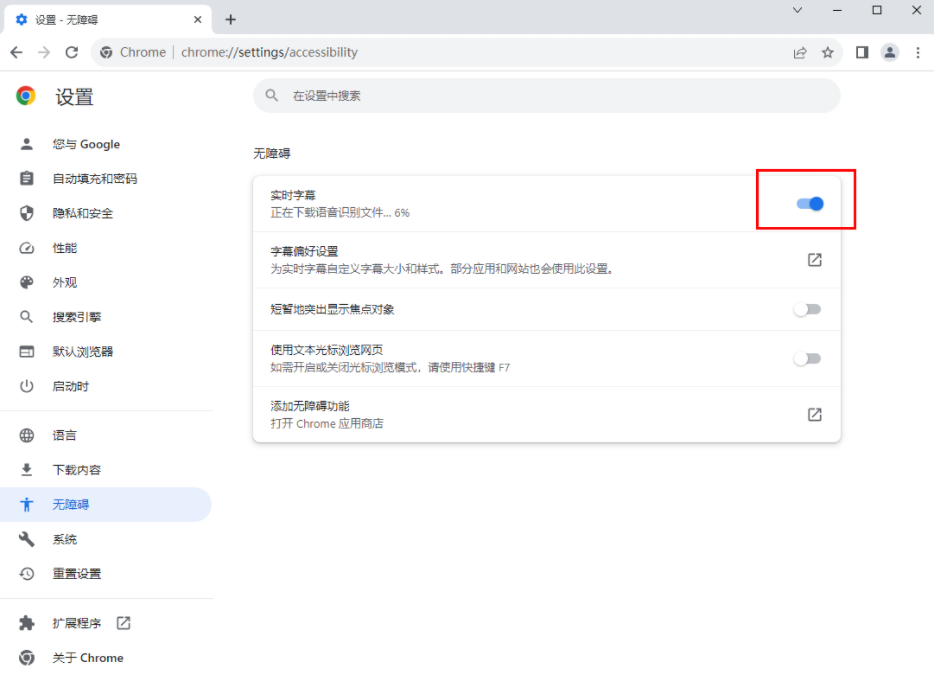This screenshot has height=681, width=934.
Task: Open the 性能 settings section
Action: pyautogui.click(x=106, y=248)
